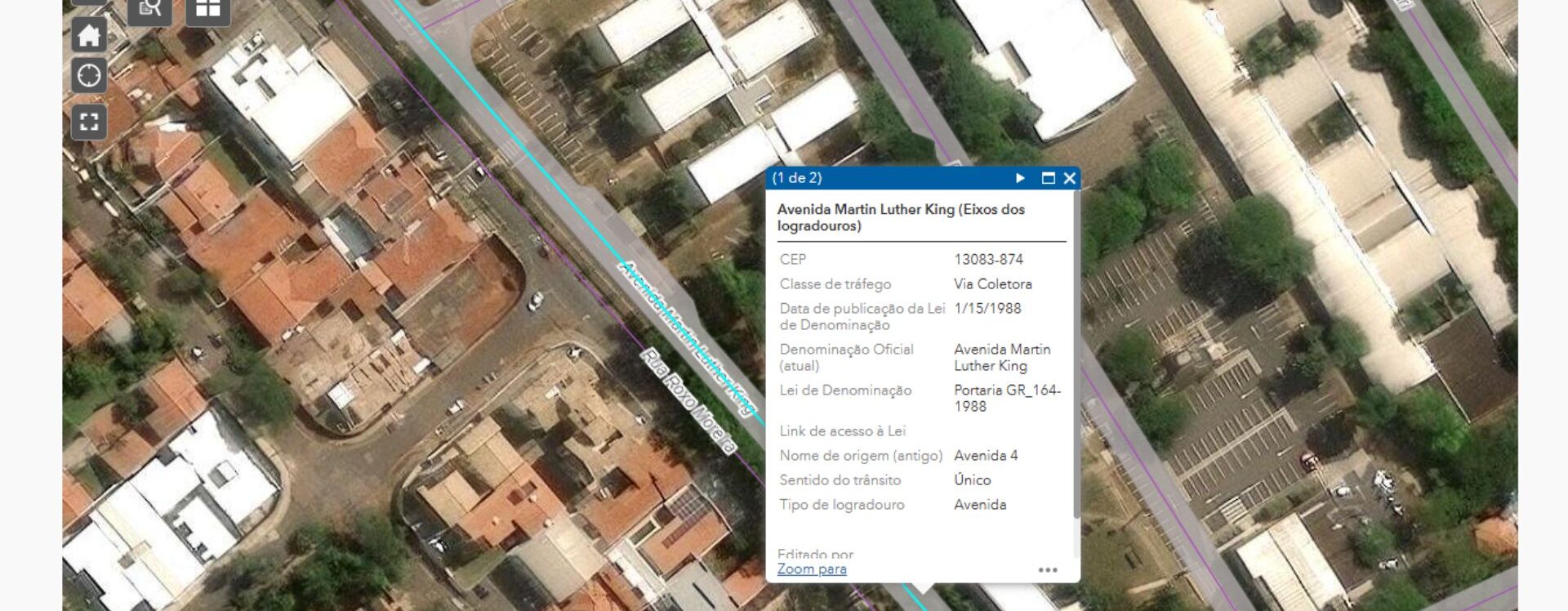Click the 'Avenida Martin Luther King' street label

pyautogui.click(x=686, y=337)
